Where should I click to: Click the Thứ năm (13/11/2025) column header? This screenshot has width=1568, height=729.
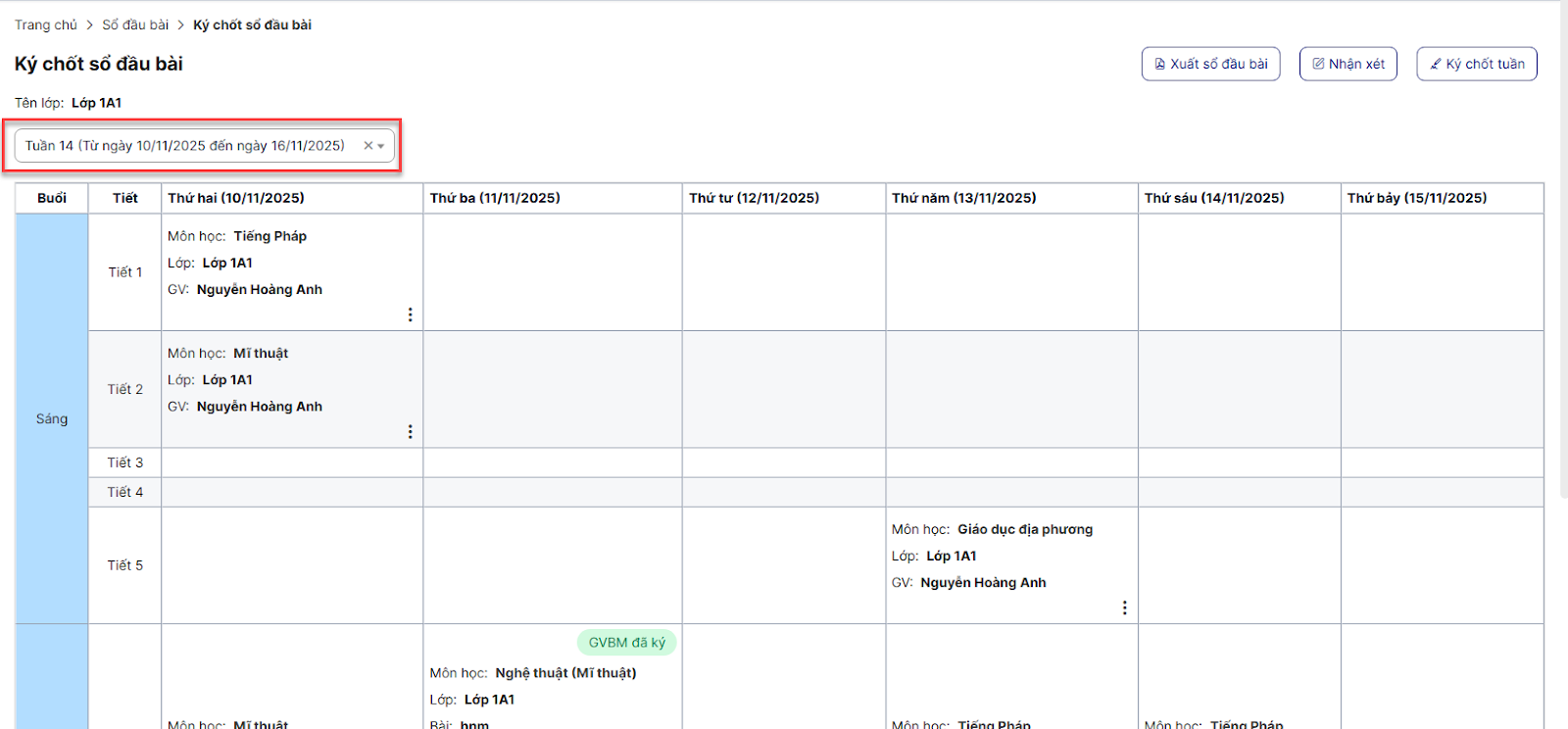pyautogui.click(x=963, y=198)
